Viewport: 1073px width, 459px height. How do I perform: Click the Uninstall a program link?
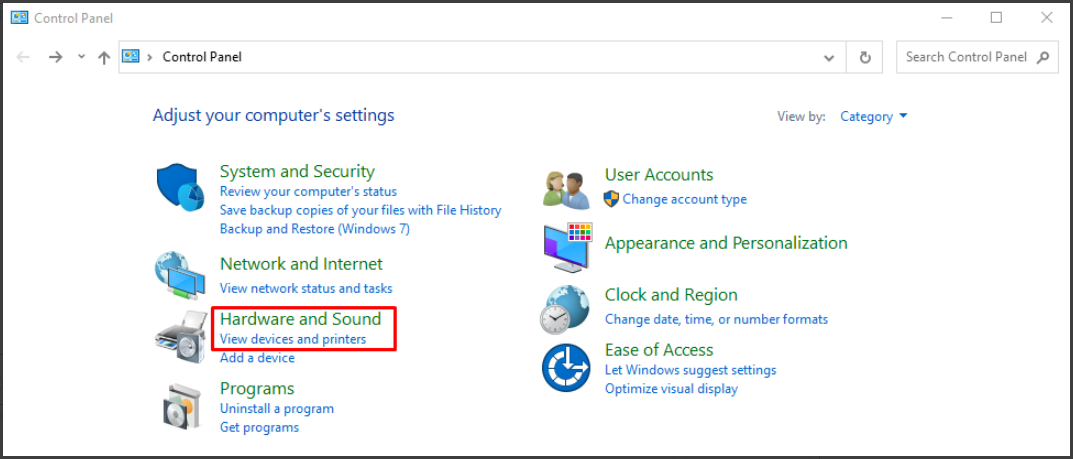[x=276, y=408]
